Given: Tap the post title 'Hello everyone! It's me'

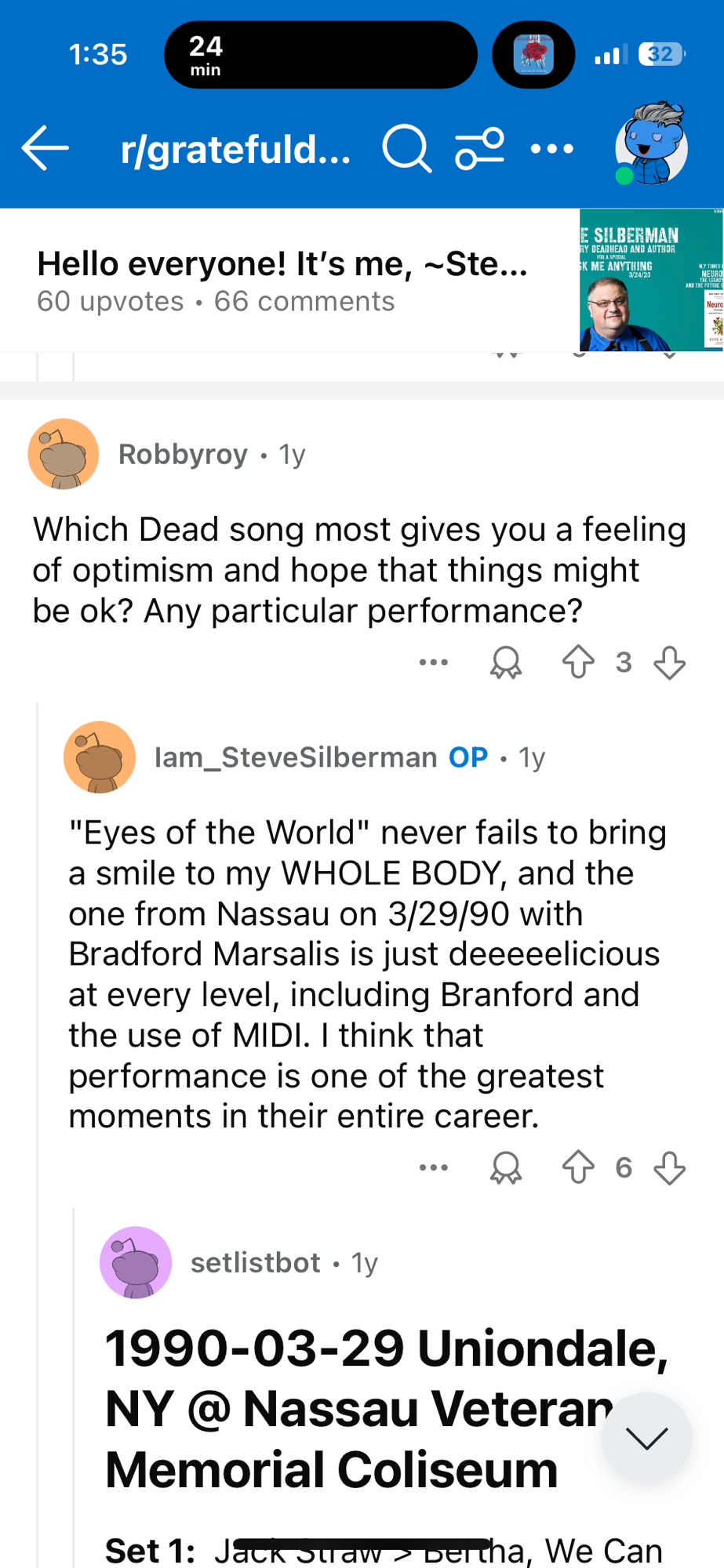Looking at the screenshot, I should [x=282, y=264].
